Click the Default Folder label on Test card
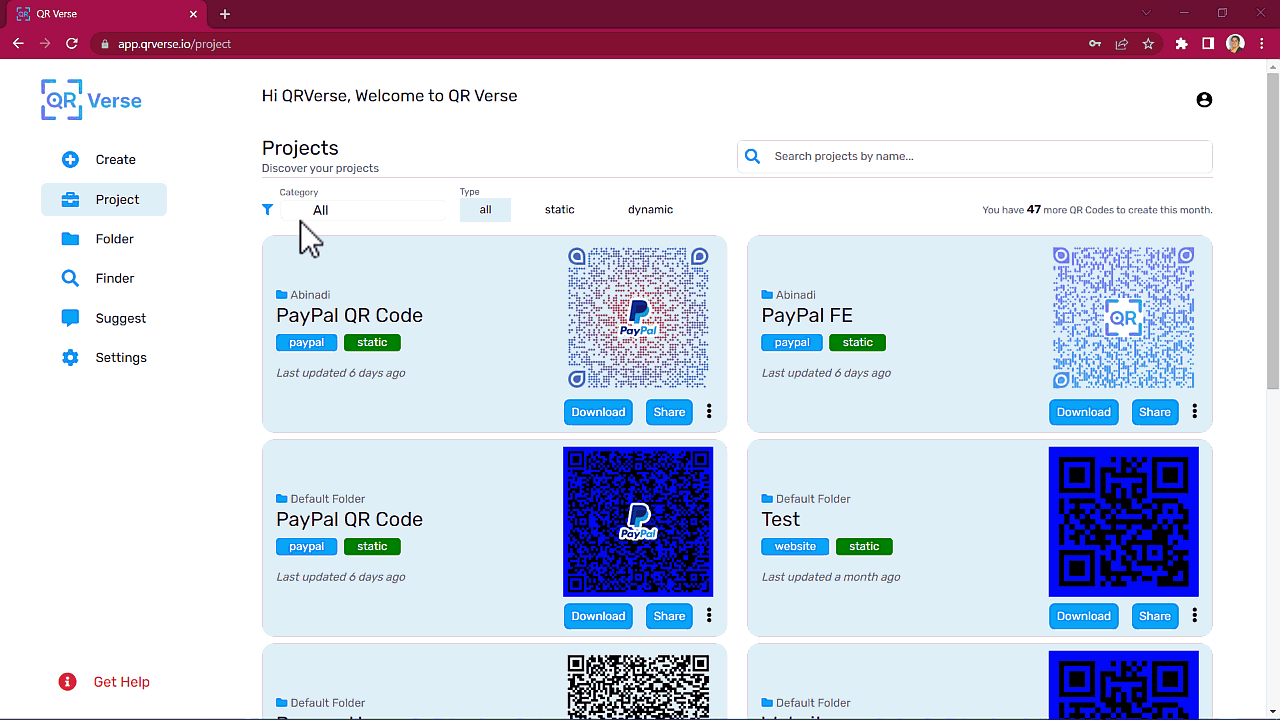1280x720 pixels. click(806, 499)
